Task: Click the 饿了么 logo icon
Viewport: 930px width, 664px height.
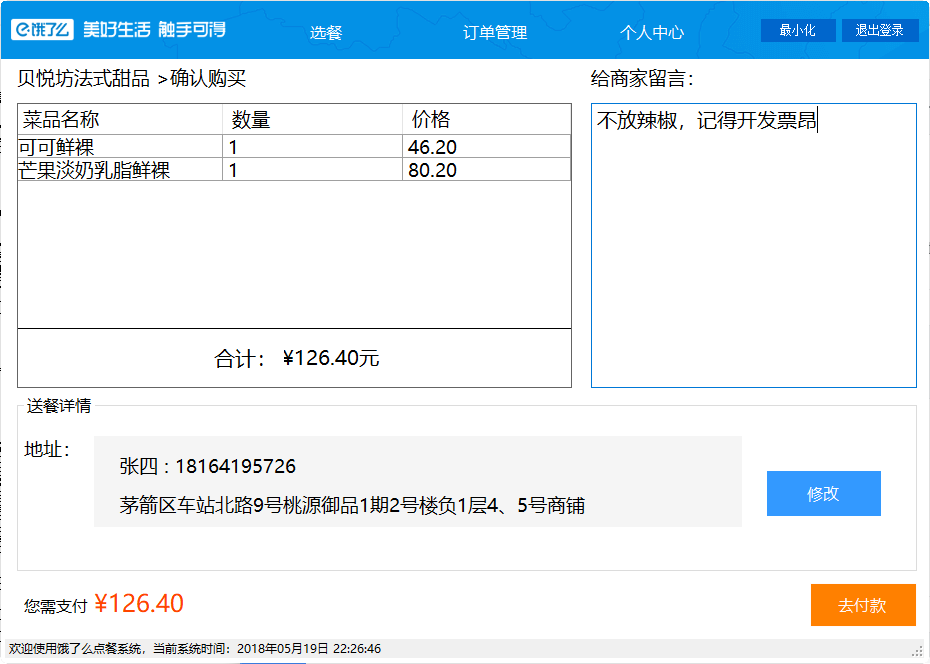Action: point(42,29)
